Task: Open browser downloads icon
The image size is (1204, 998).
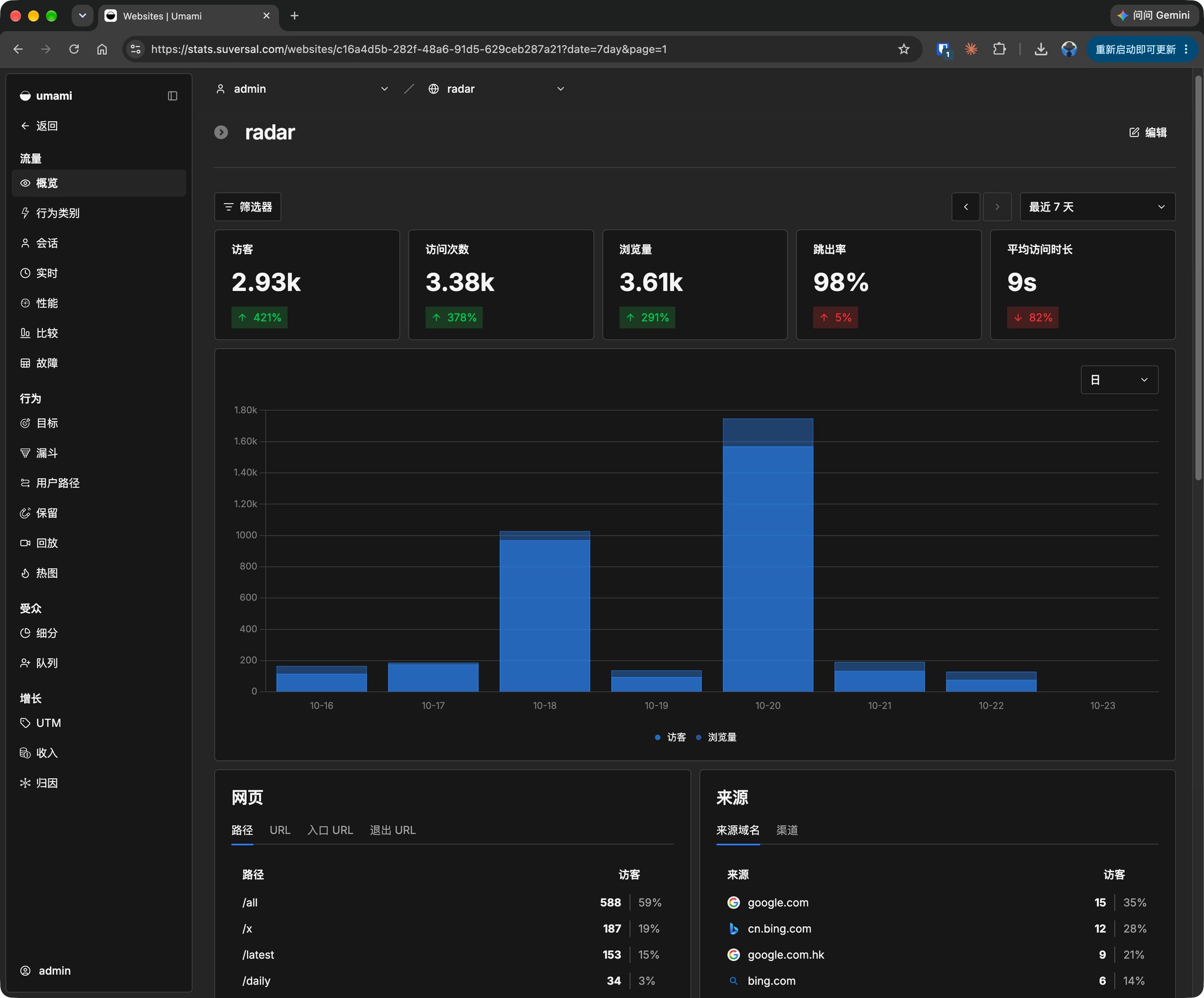Action: pyautogui.click(x=1041, y=49)
